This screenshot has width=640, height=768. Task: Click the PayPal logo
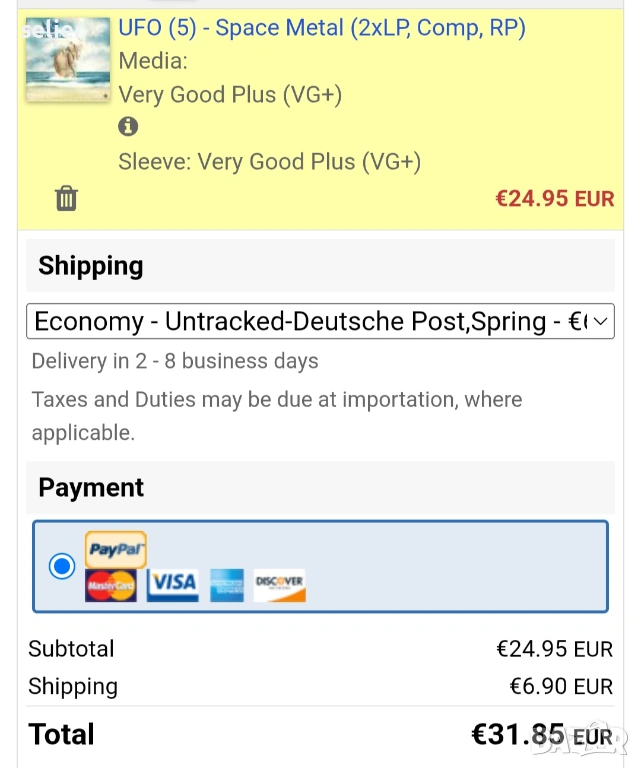[116, 549]
